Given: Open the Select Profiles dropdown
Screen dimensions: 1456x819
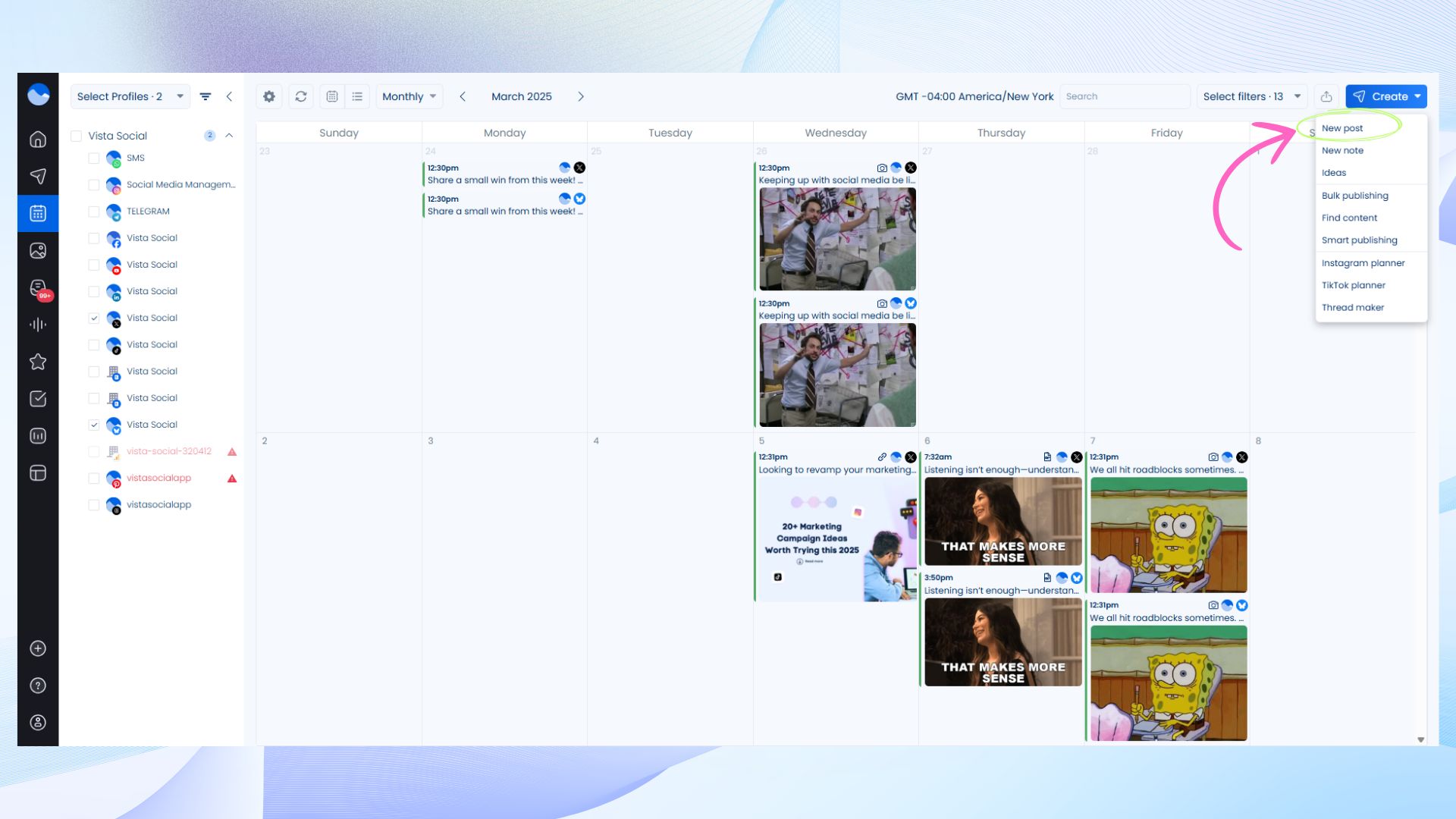Looking at the screenshot, I should 130,96.
